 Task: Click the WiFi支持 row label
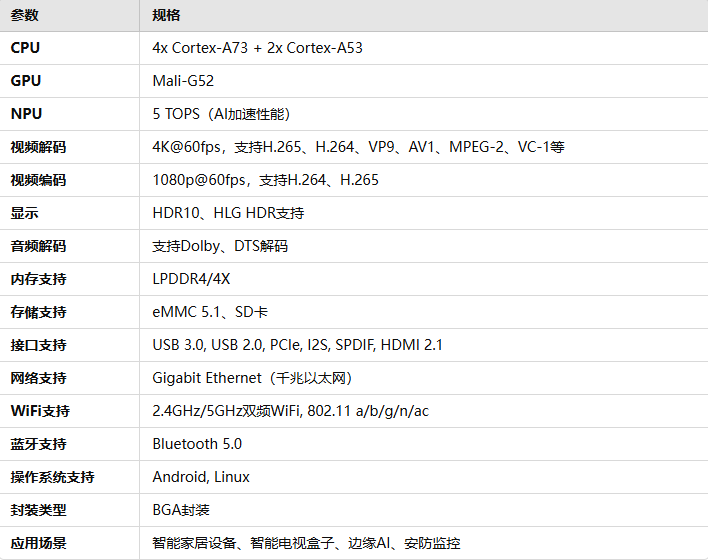tap(40, 411)
